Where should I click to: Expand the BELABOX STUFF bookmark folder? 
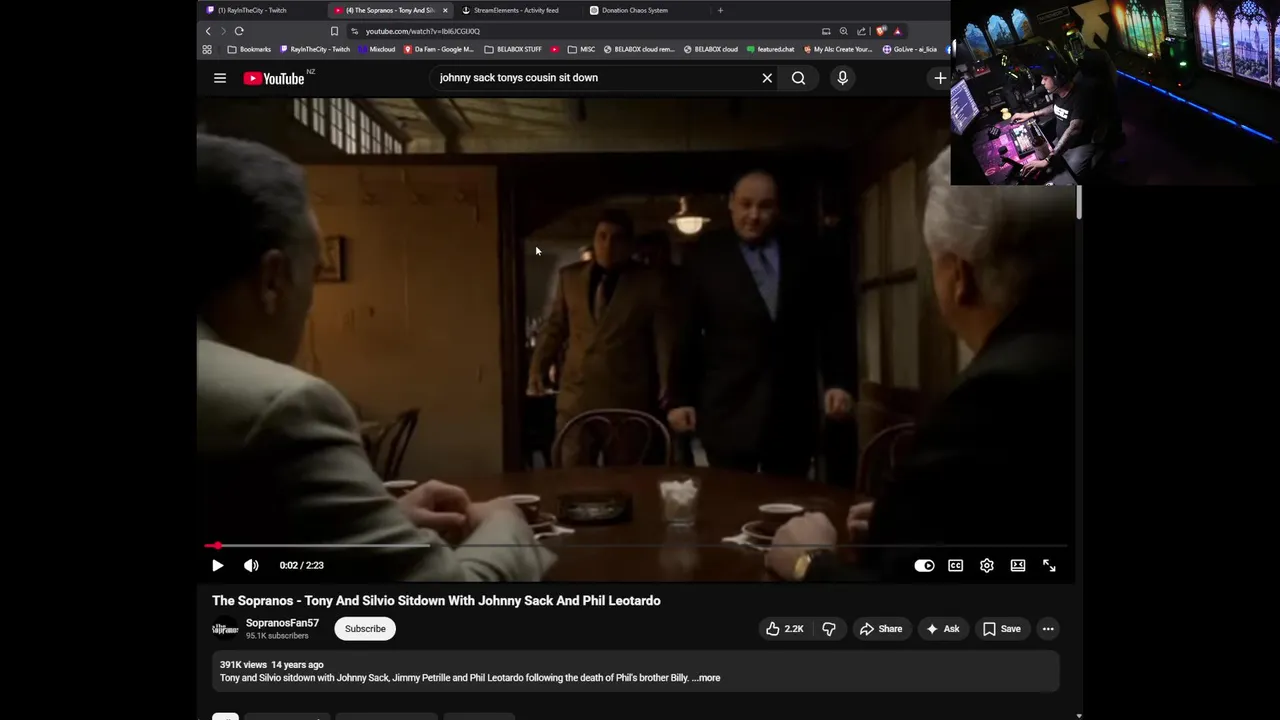(513, 49)
